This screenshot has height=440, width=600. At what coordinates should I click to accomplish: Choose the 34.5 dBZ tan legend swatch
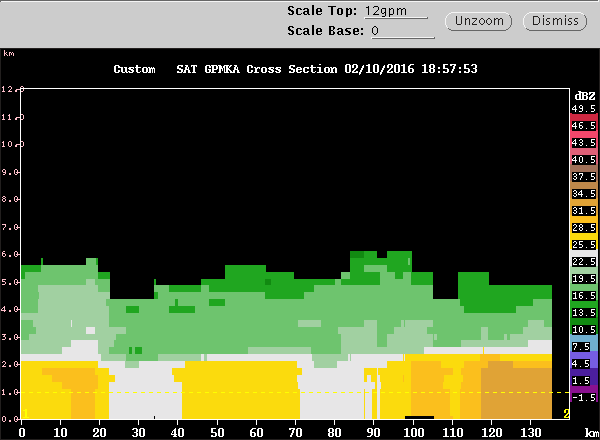583,193
